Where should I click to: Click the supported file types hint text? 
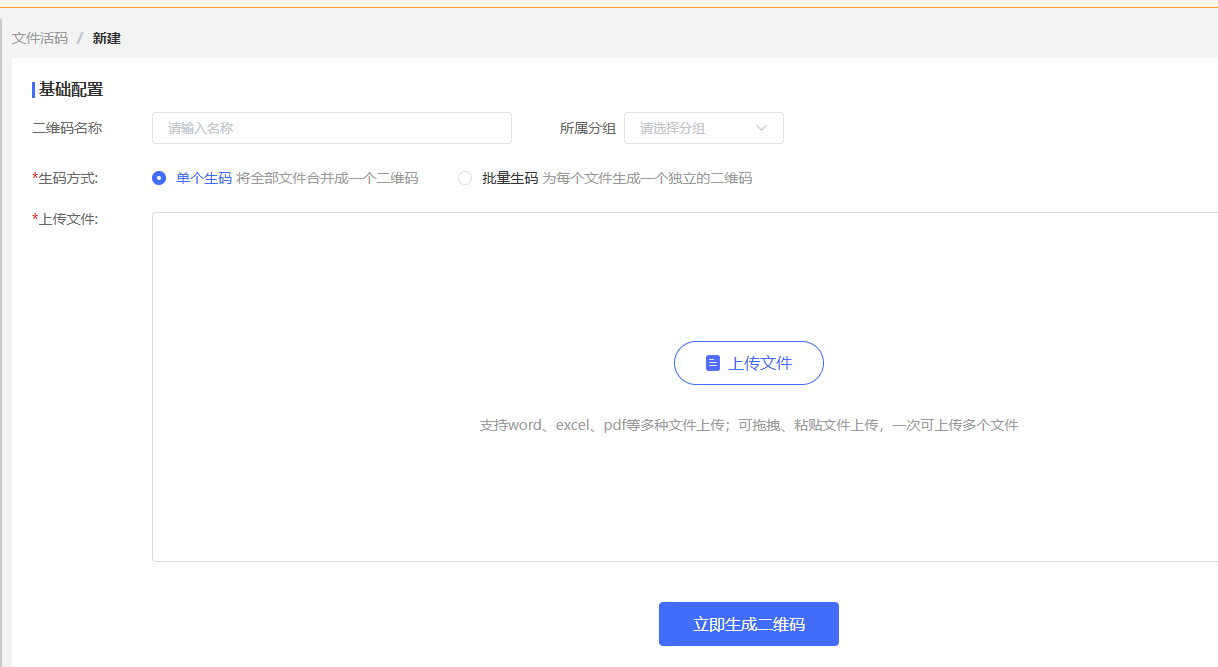749,425
